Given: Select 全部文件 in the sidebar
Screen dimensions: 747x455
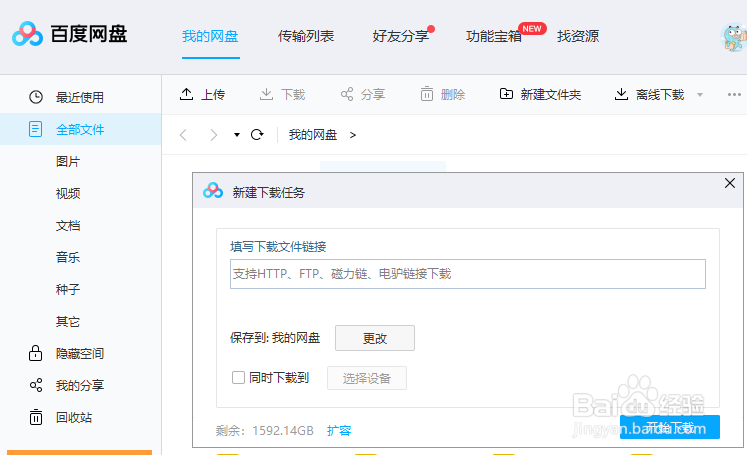Looking at the screenshot, I should click(80, 130).
